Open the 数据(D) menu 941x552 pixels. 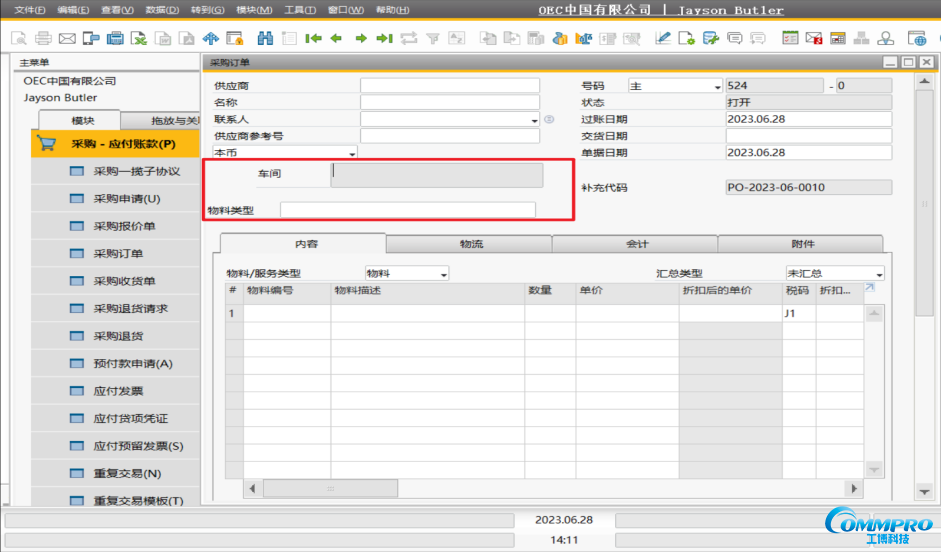(162, 10)
